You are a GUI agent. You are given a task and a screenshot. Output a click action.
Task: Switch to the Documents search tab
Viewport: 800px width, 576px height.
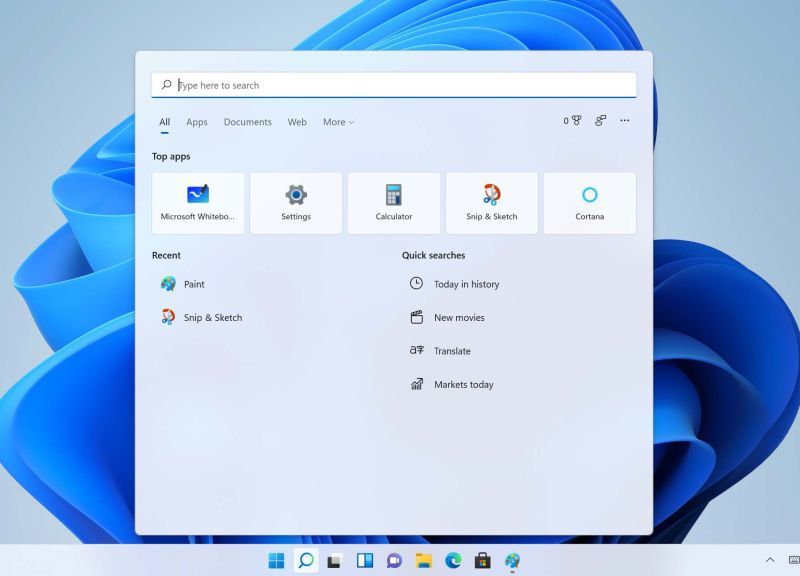pyautogui.click(x=247, y=122)
